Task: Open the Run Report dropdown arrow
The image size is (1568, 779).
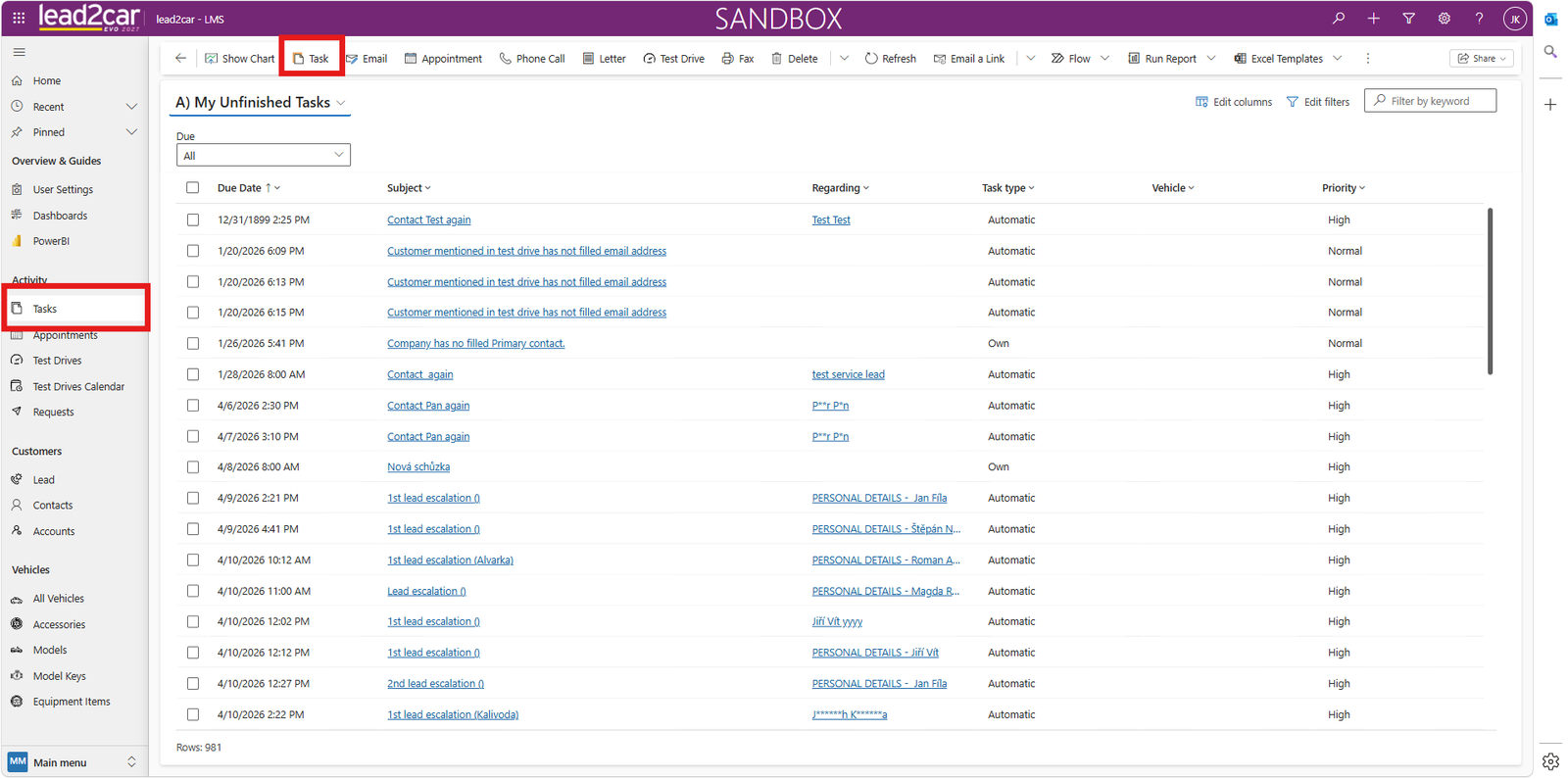Action: click(1211, 59)
